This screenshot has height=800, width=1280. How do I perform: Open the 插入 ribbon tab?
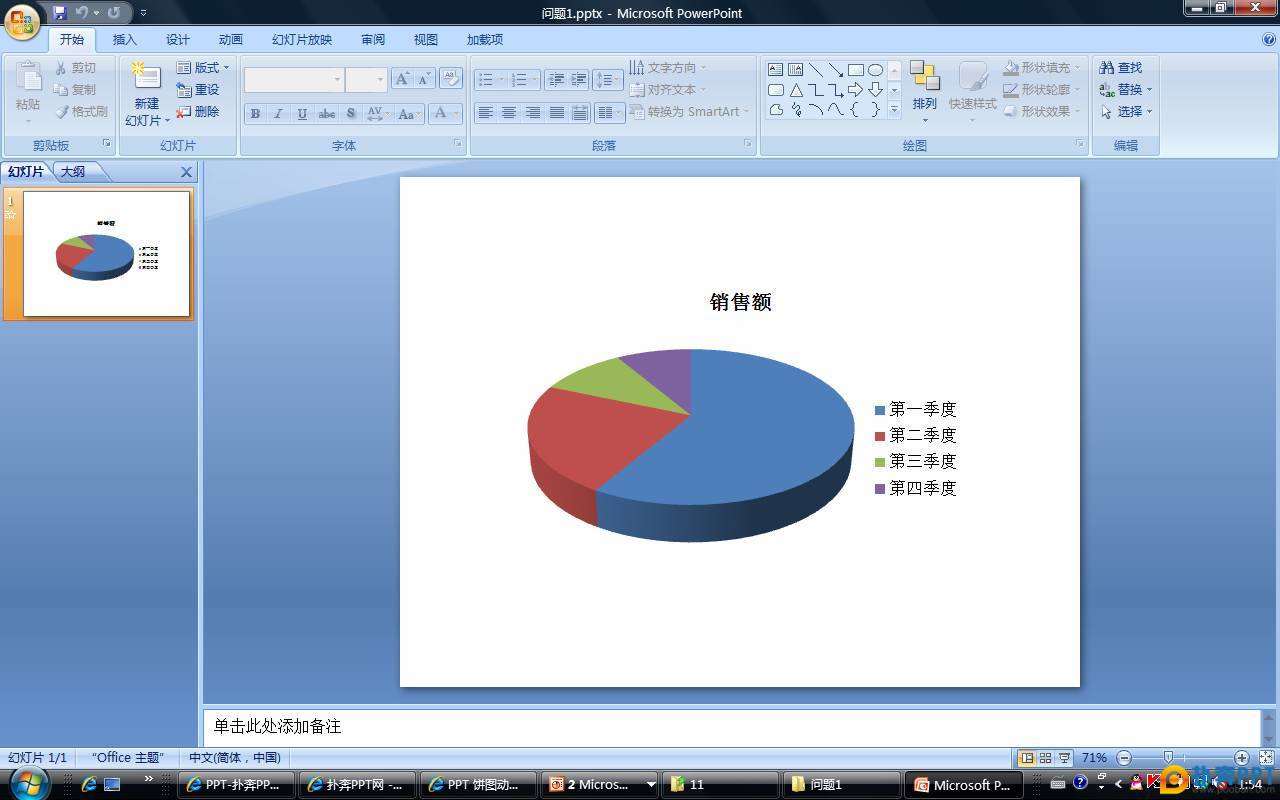click(x=125, y=39)
